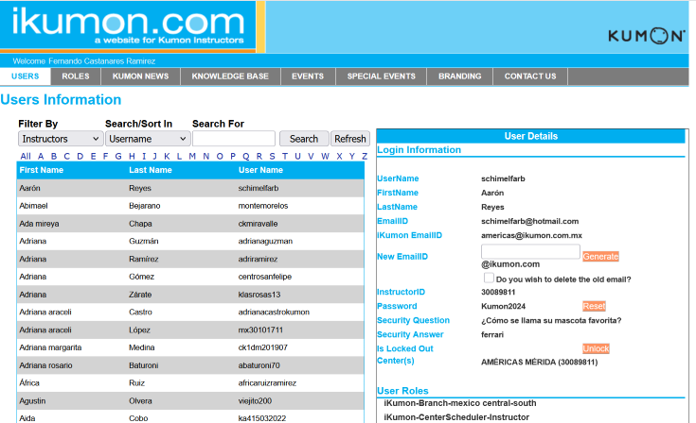Screen dimensions: 696x423
Task: Open the Roles tab
Action: [x=75, y=76]
